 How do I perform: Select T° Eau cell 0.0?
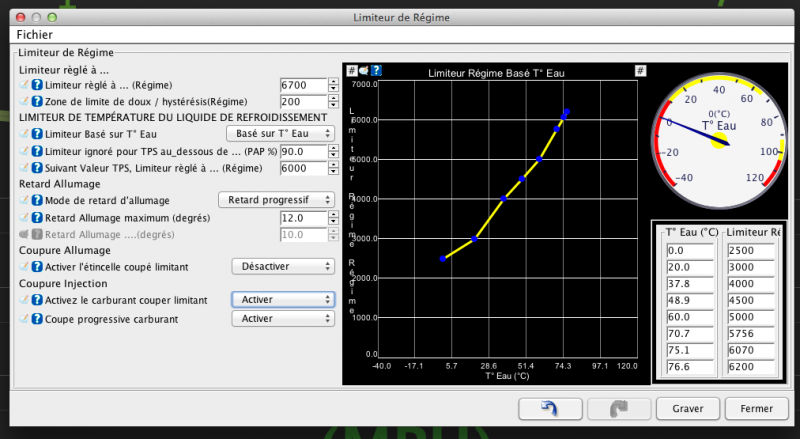coord(690,251)
